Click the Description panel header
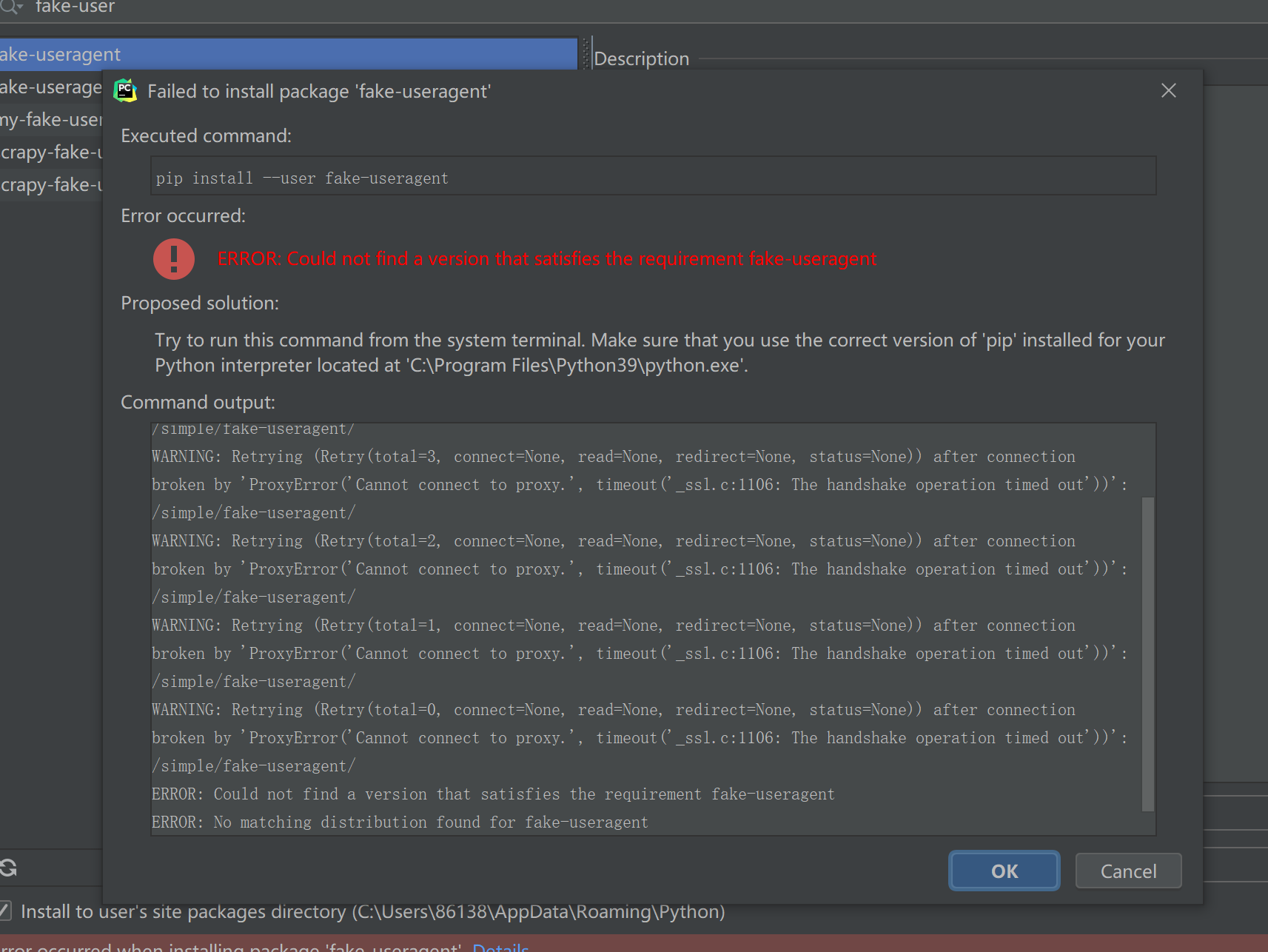The height and width of the screenshot is (952, 1268). tap(641, 58)
